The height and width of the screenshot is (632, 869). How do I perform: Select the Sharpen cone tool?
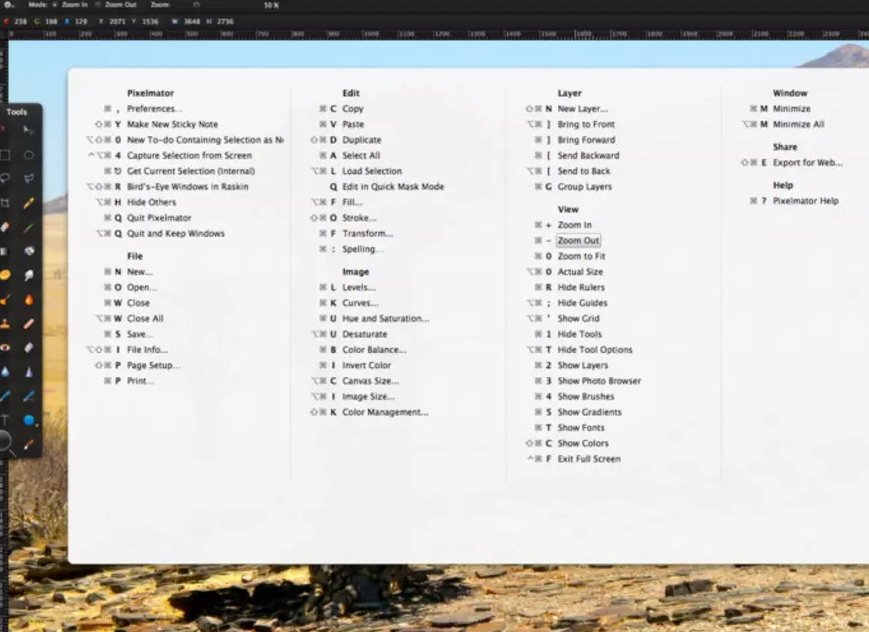(x=28, y=372)
